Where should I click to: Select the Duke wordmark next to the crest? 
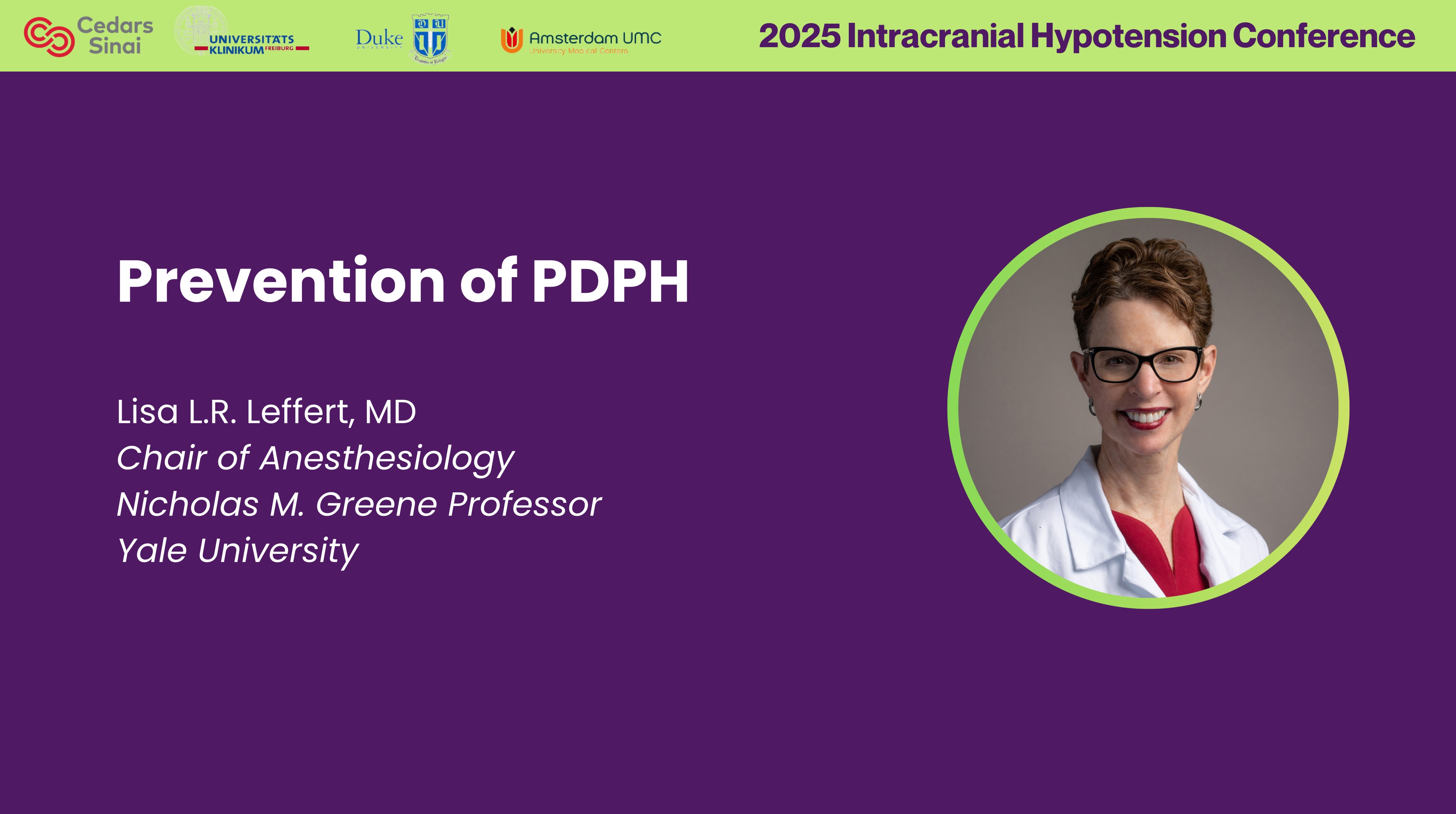tap(379, 37)
